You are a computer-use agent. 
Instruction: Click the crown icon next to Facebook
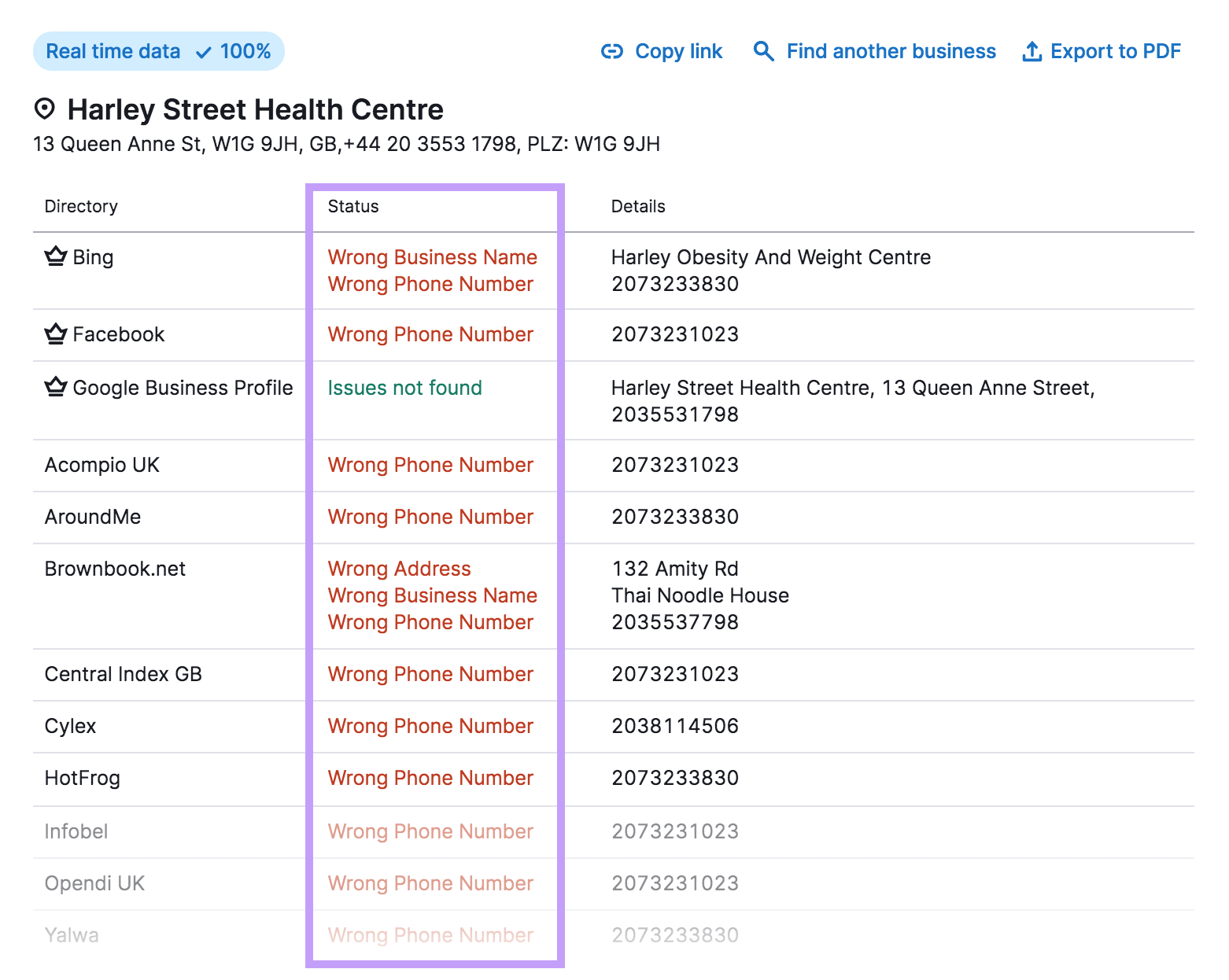coord(56,333)
